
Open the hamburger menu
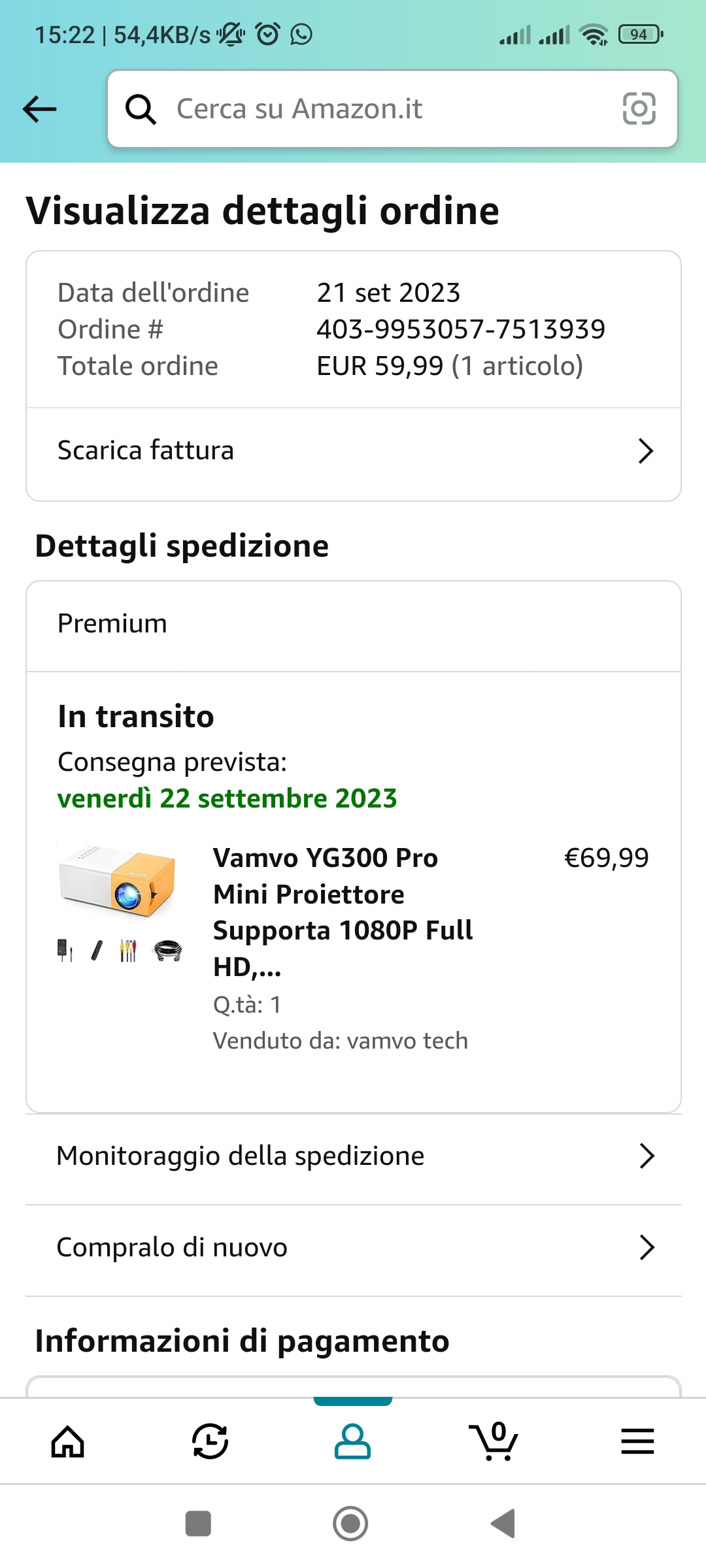click(x=637, y=1441)
